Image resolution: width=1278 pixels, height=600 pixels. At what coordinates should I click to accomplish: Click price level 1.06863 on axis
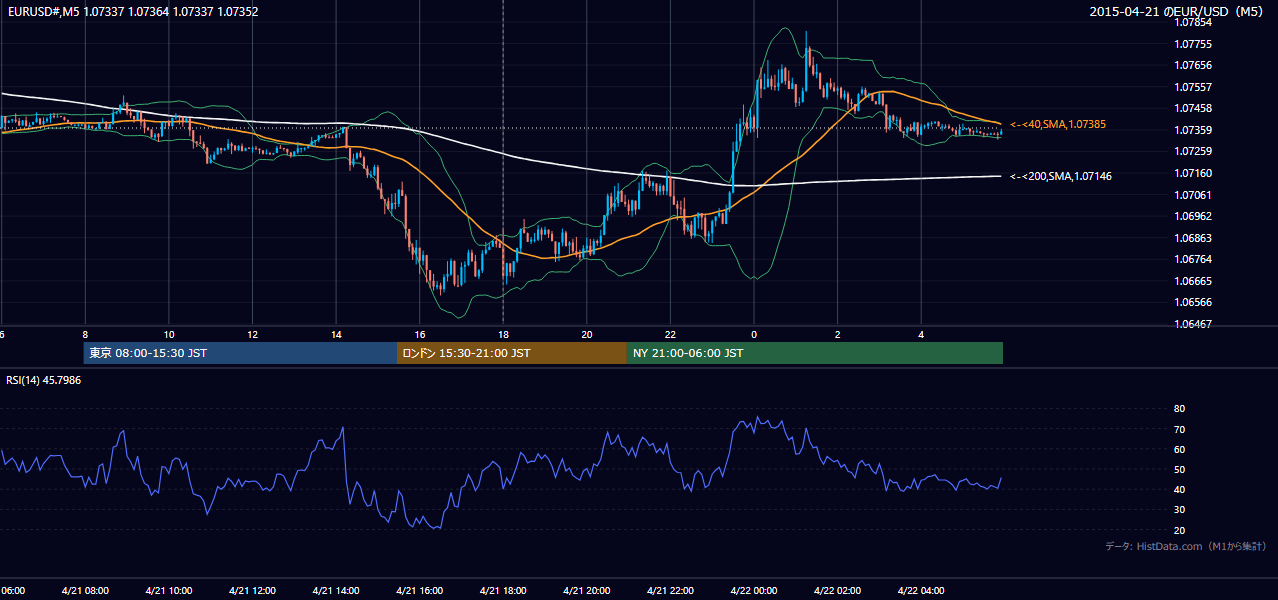[1194, 238]
